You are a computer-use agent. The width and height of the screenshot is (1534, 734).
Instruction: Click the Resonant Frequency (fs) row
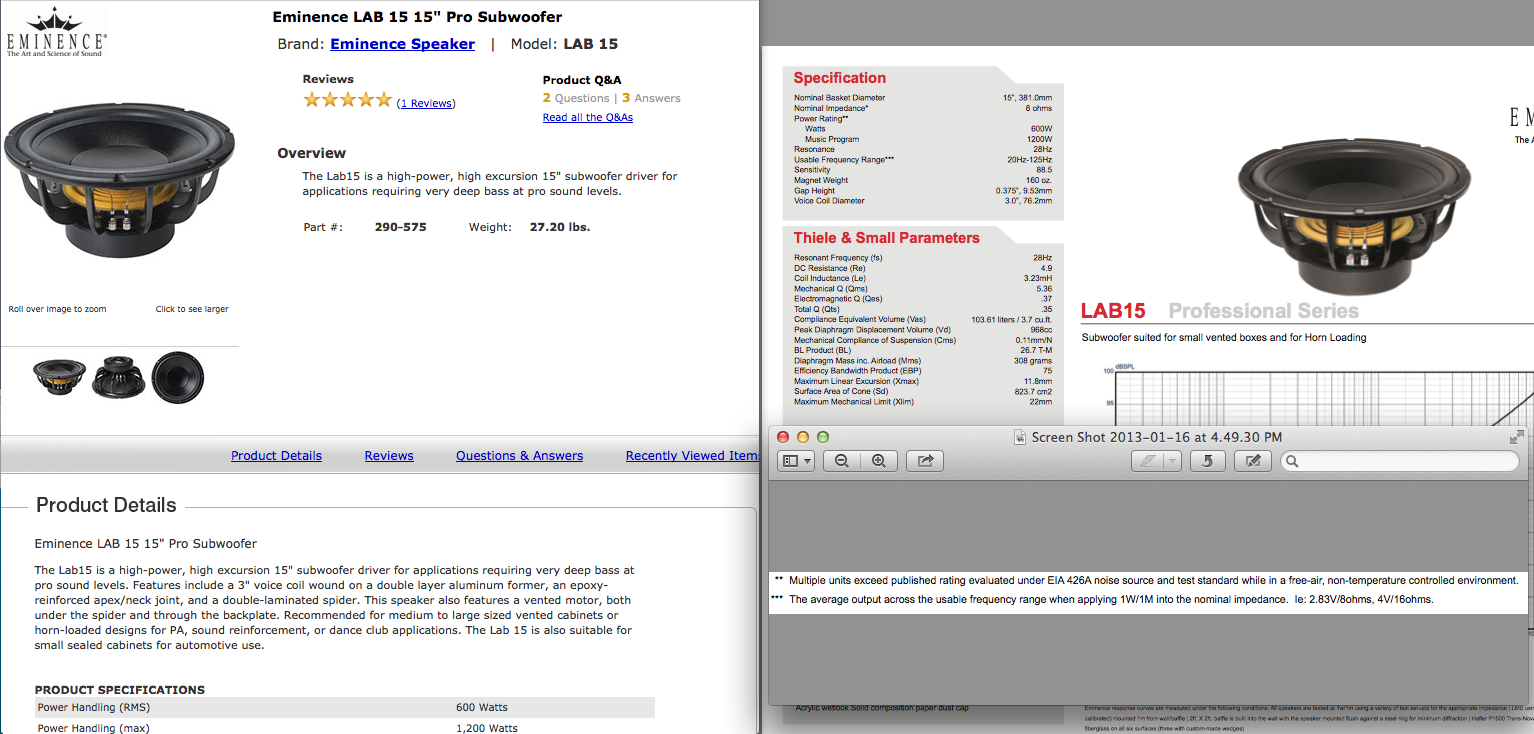[x=923, y=258]
